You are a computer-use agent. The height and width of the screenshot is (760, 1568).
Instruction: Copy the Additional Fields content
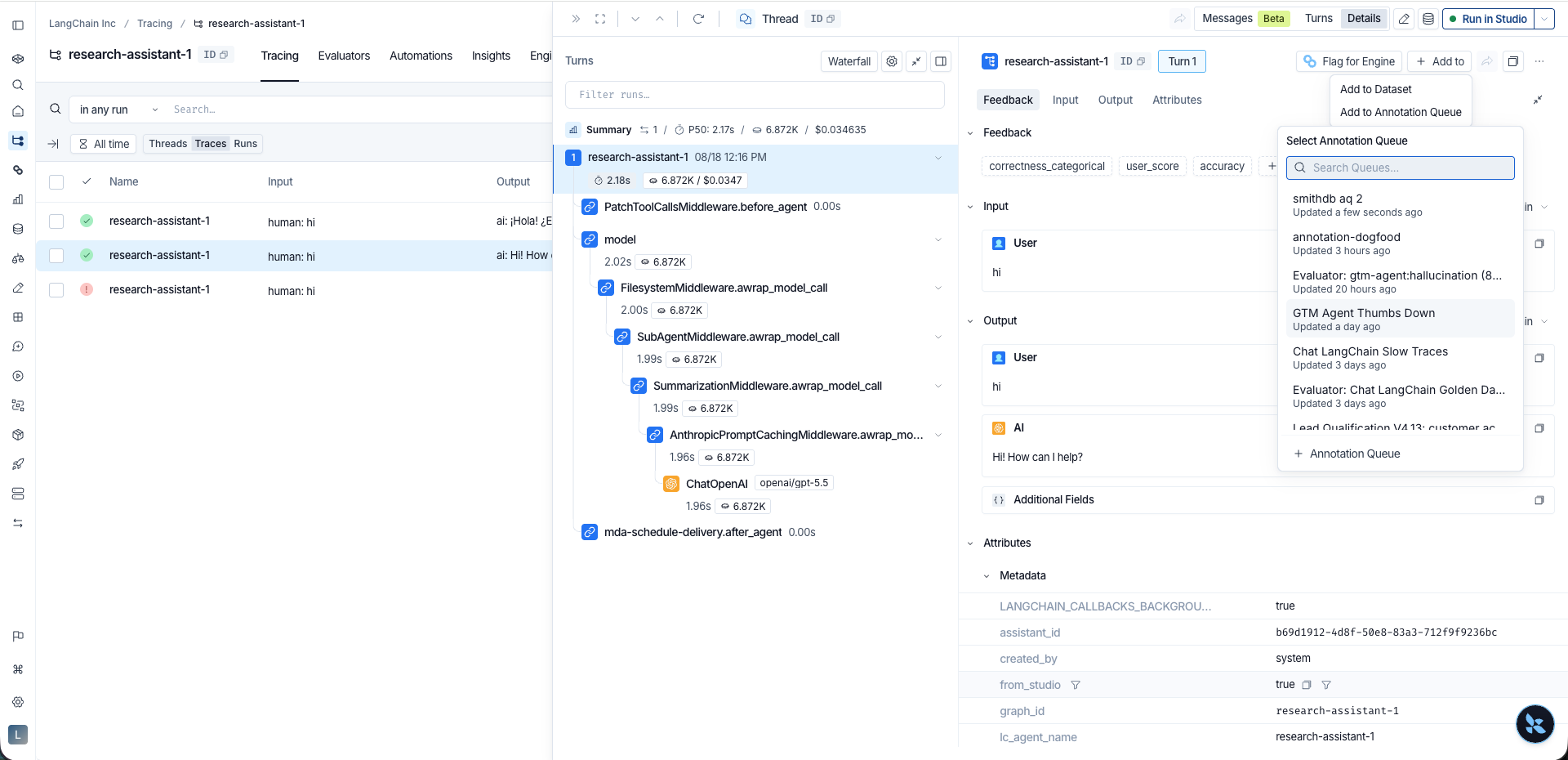pyautogui.click(x=1539, y=500)
